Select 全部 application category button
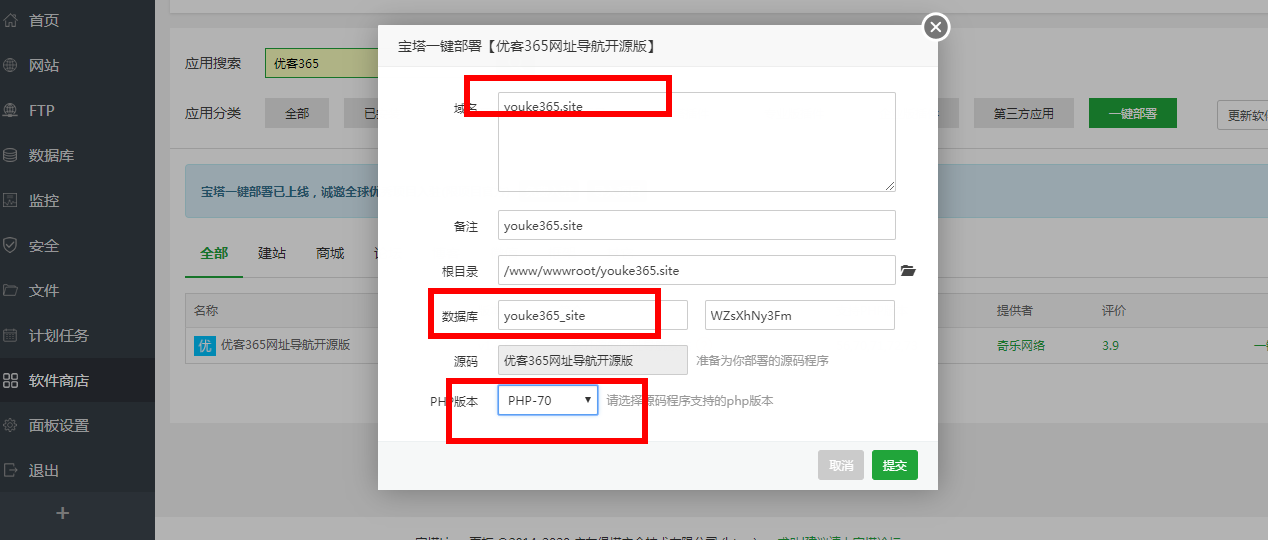Image resolution: width=1268 pixels, height=540 pixels. (x=297, y=113)
